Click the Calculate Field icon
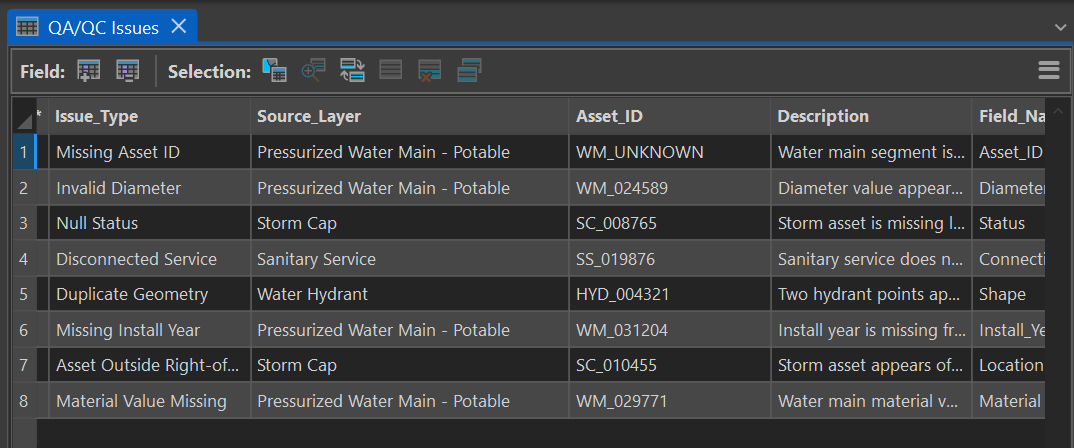 (127, 71)
